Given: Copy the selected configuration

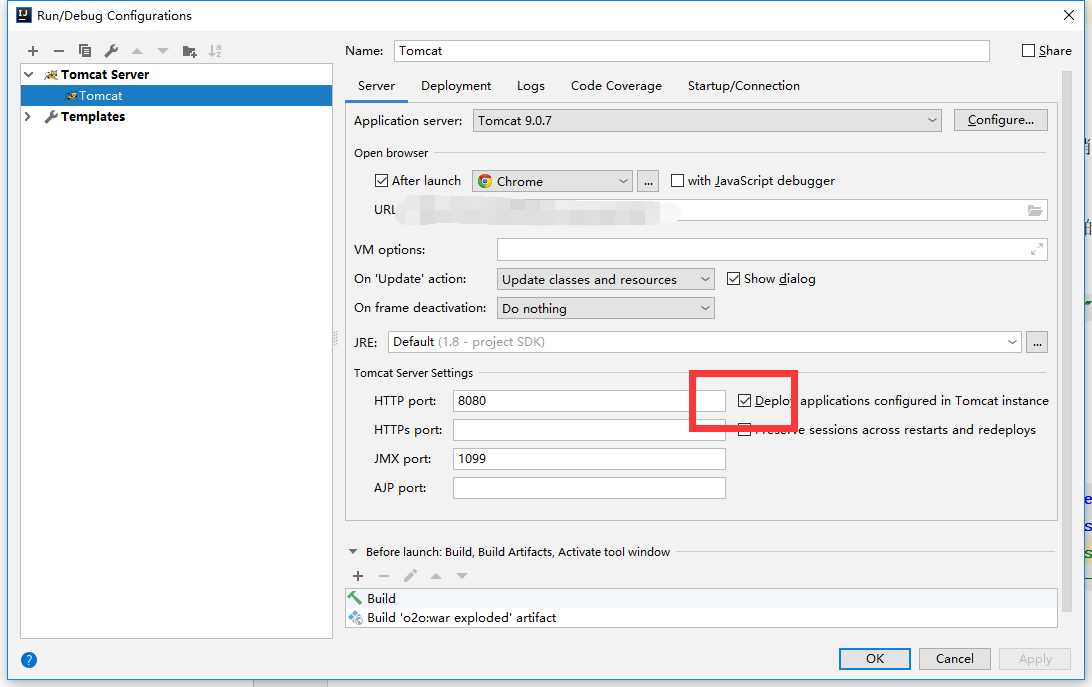Looking at the screenshot, I should pyautogui.click(x=85, y=51).
